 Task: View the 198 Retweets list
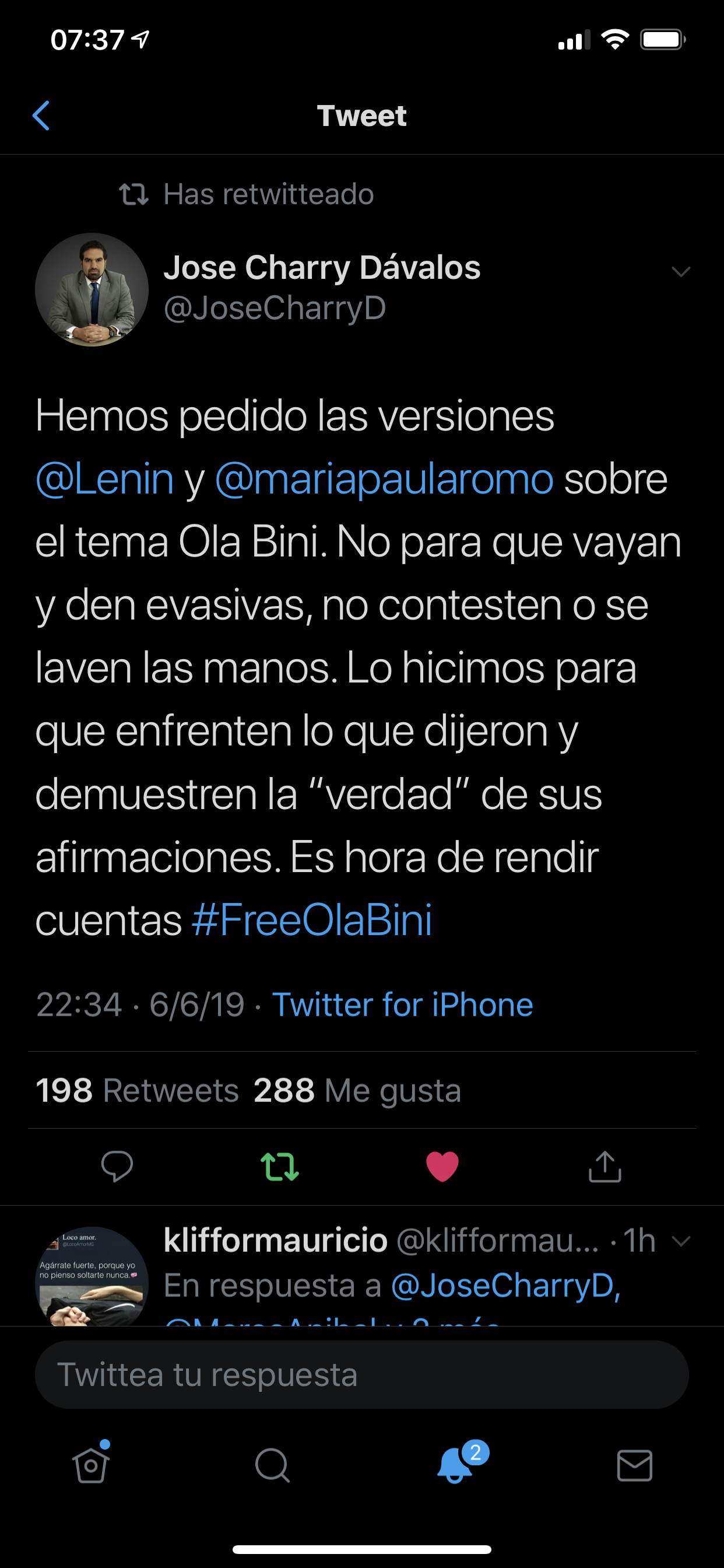pyautogui.click(x=138, y=1090)
